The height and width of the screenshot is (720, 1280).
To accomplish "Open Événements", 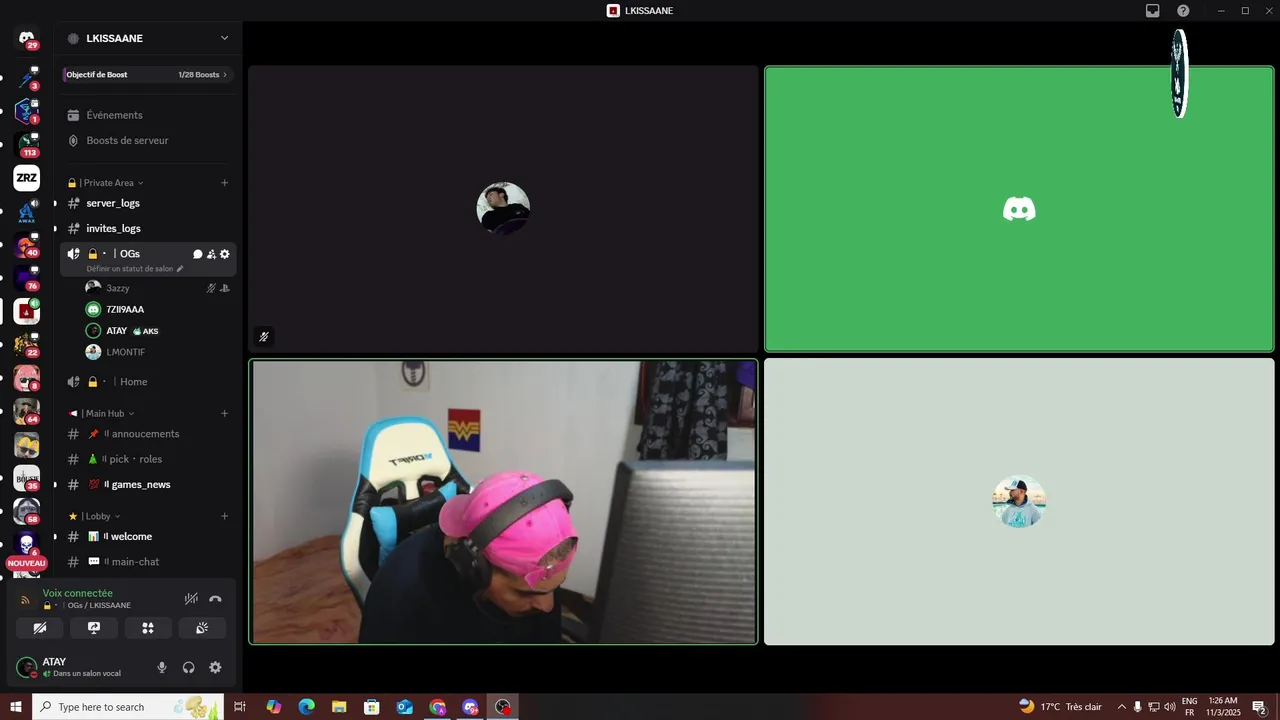I will pos(148,115).
